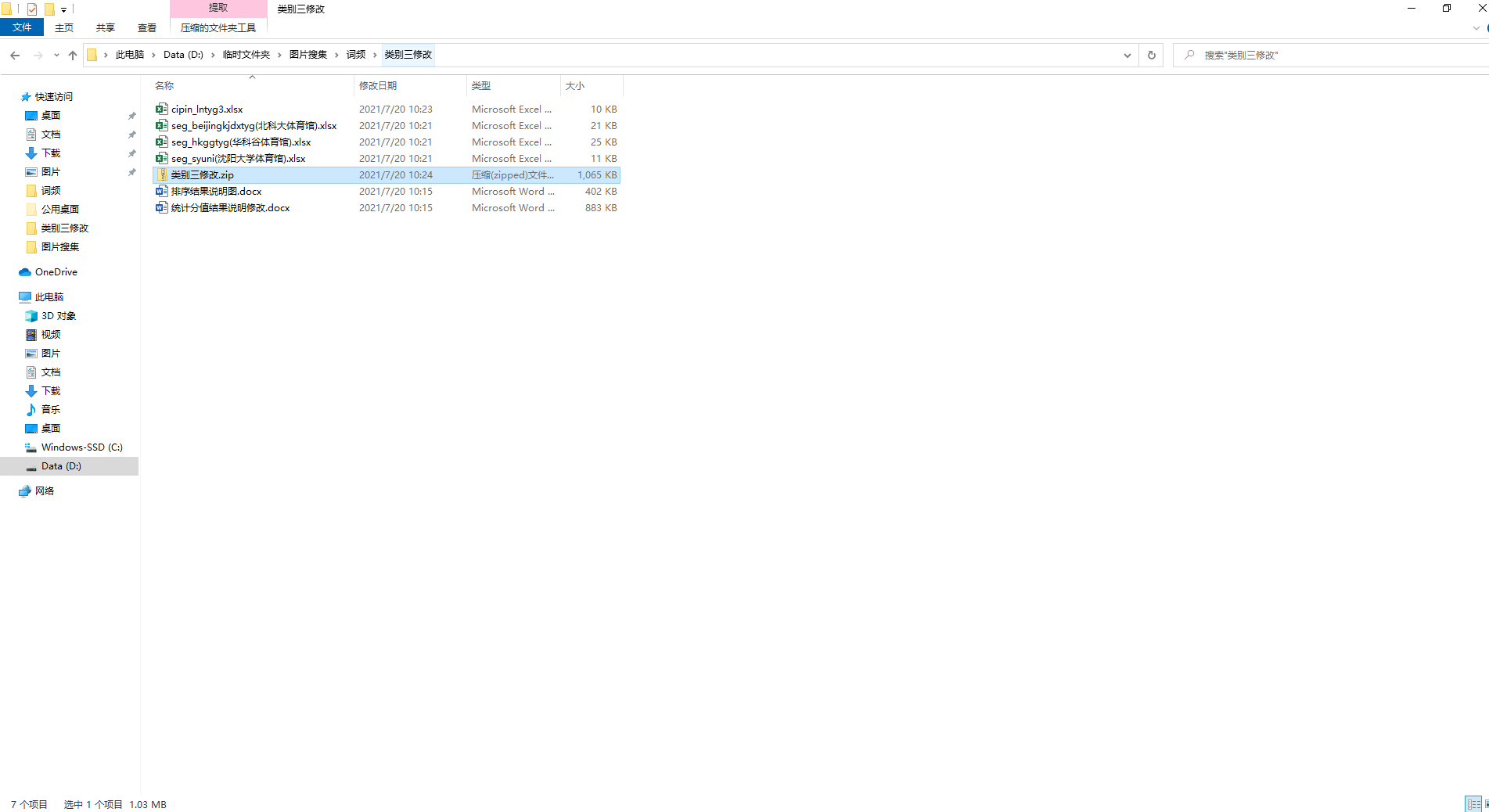This screenshot has height=812, width=1489.
Task: Click the Up directory arrow
Action: click(x=73, y=56)
